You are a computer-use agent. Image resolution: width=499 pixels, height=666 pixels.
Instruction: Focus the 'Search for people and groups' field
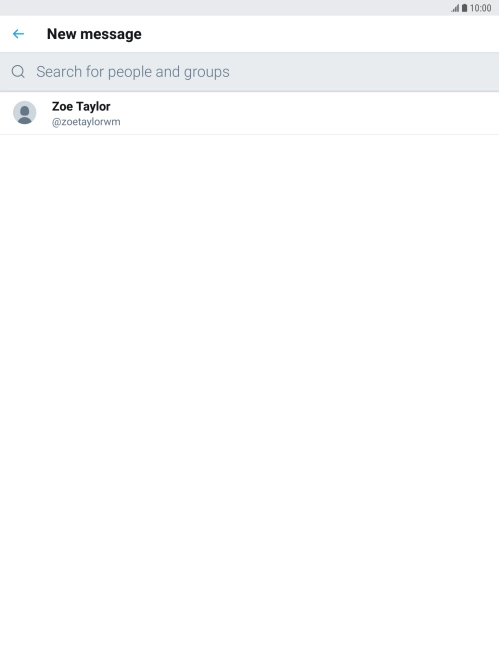tap(249, 72)
